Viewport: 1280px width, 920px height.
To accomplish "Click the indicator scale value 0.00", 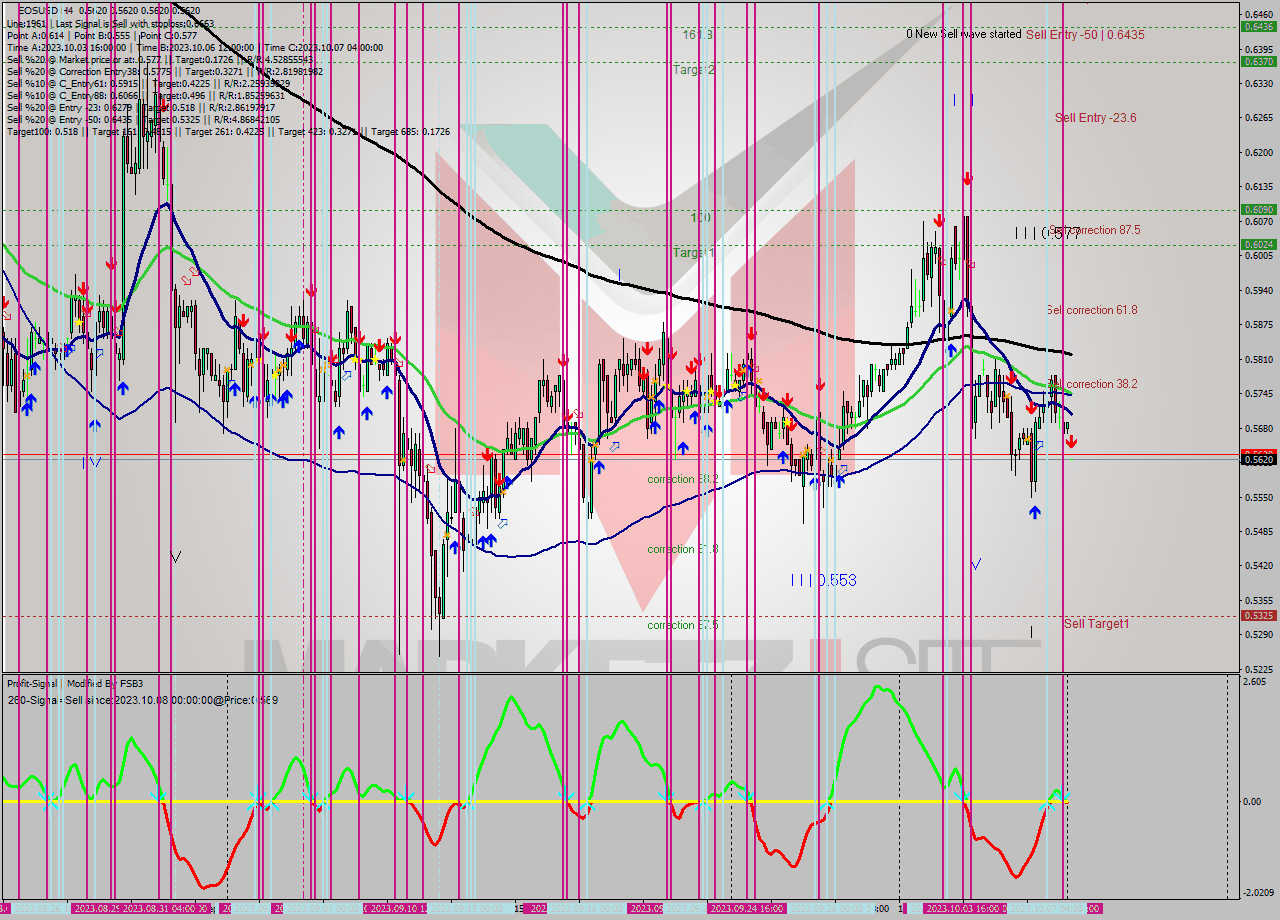I will [1252, 802].
